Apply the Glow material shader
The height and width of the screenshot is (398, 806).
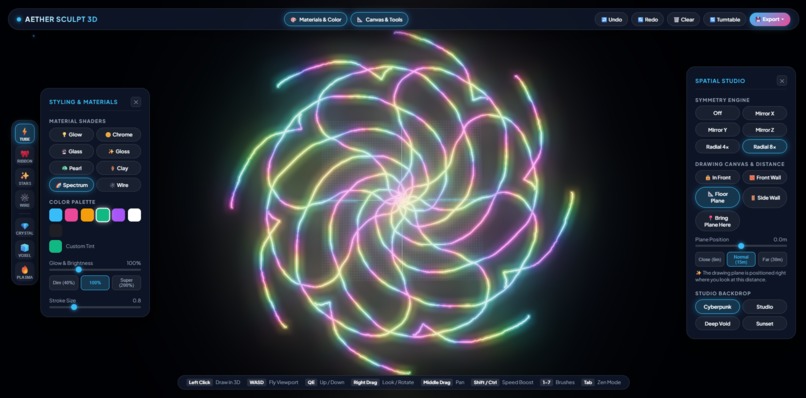pyautogui.click(x=71, y=135)
